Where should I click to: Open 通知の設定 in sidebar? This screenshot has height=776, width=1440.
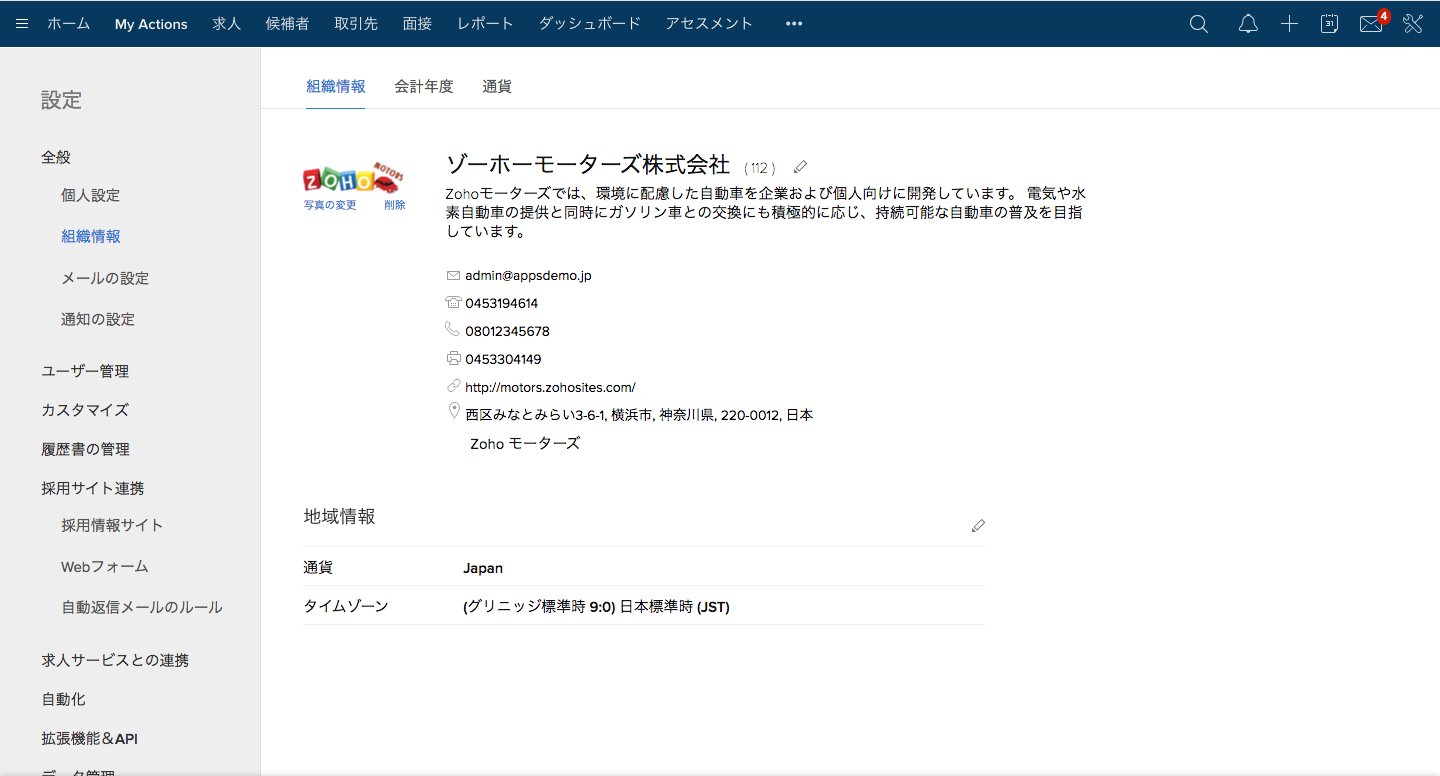point(98,319)
